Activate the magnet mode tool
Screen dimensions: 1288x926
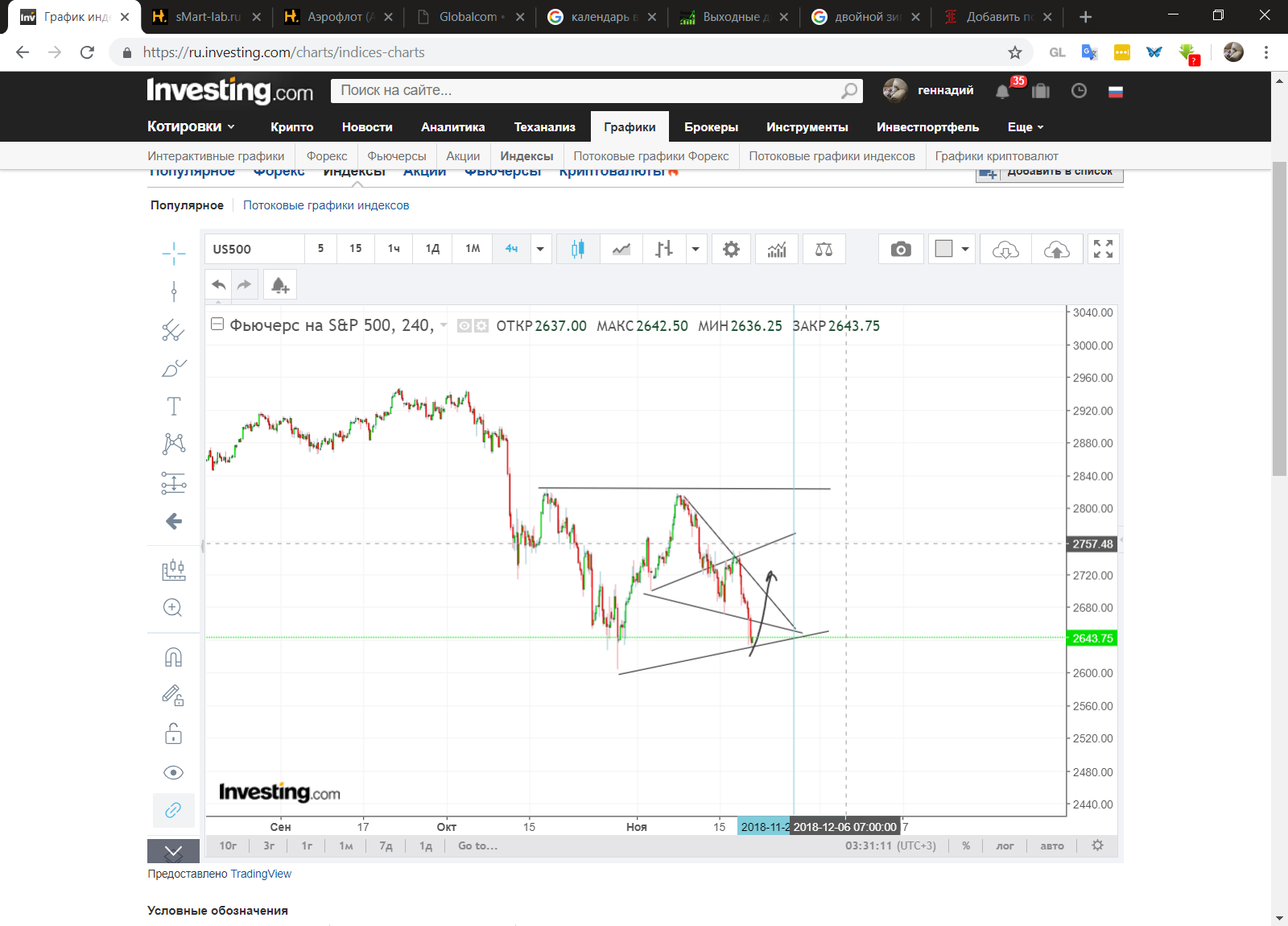pyautogui.click(x=173, y=658)
